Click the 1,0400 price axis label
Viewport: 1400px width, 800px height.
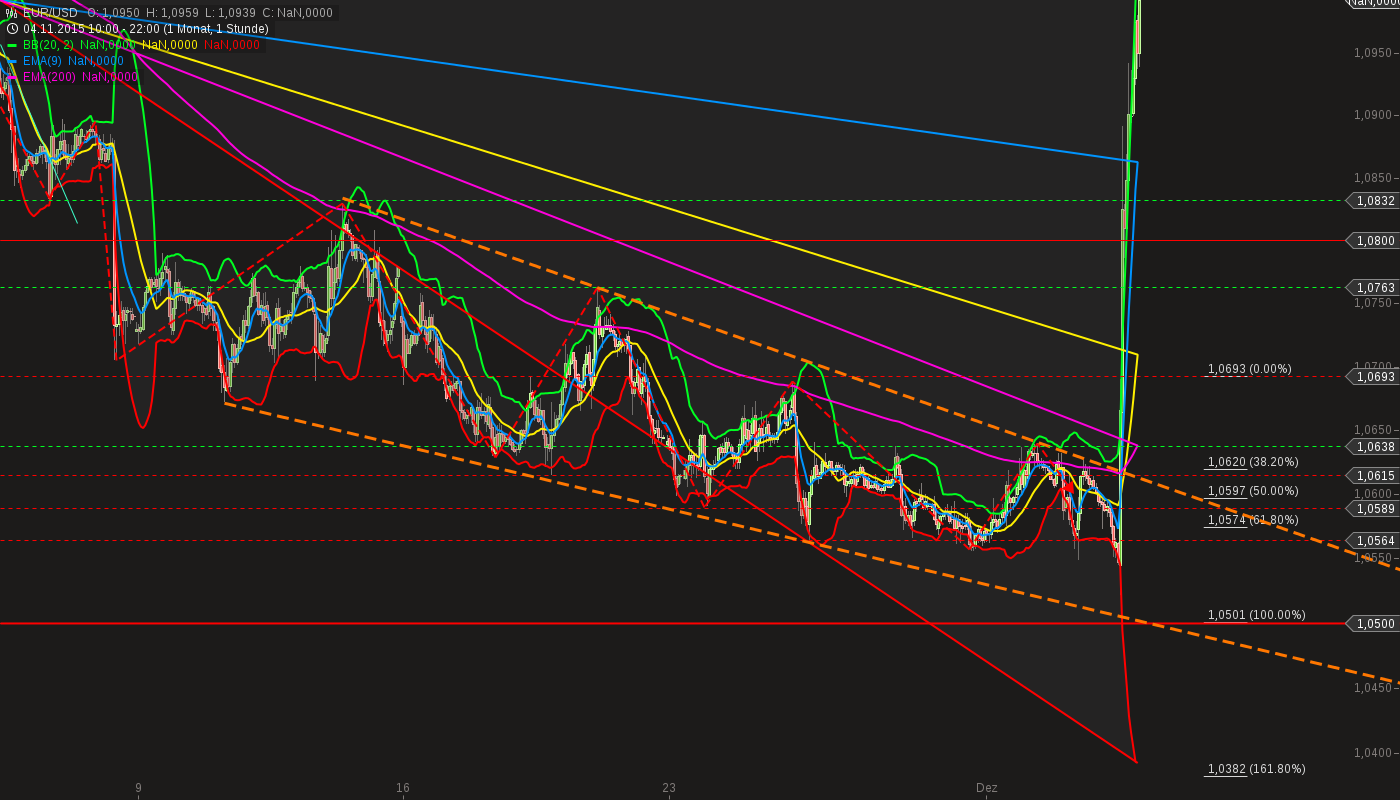click(x=1372, y=753)
